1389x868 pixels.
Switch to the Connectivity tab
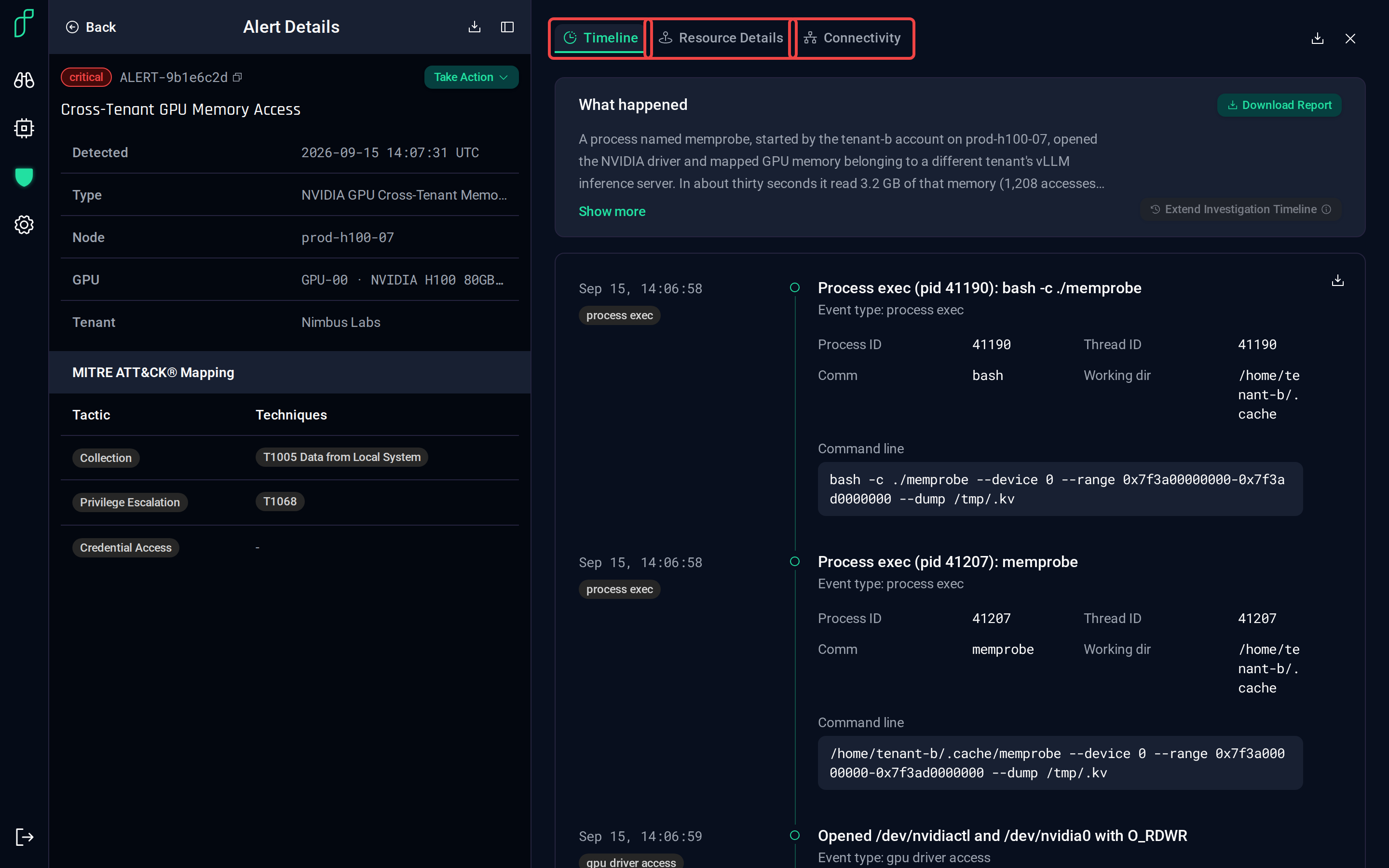tap(852, 38)
